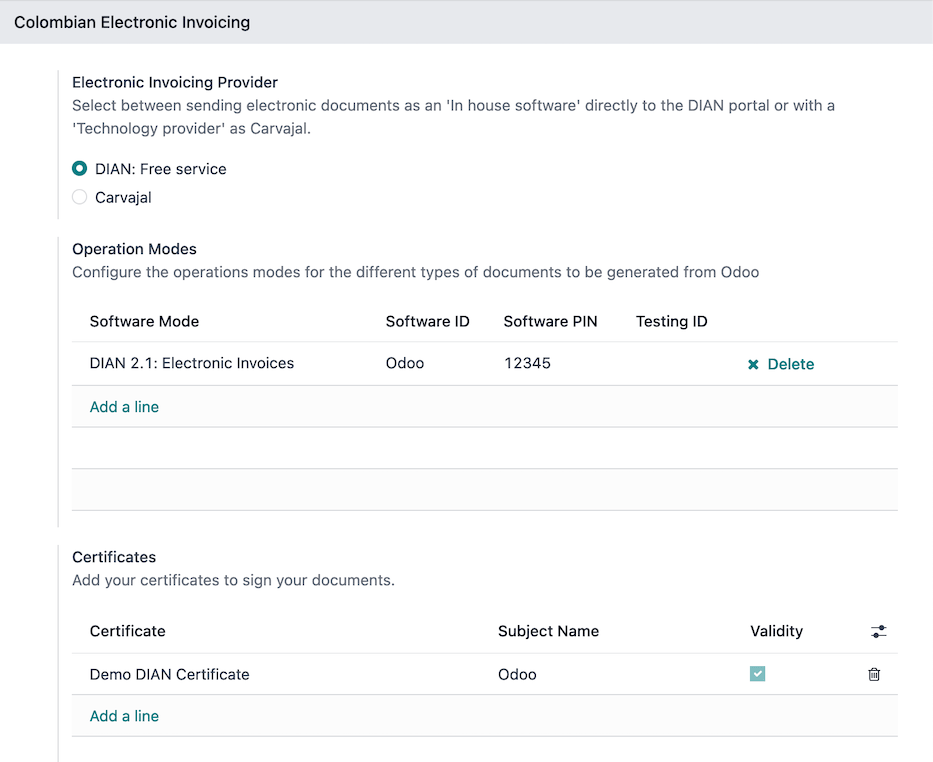
Task: Open the Software Mode selector for DIAN 2.1 row
Action: [x=190, y=363]
